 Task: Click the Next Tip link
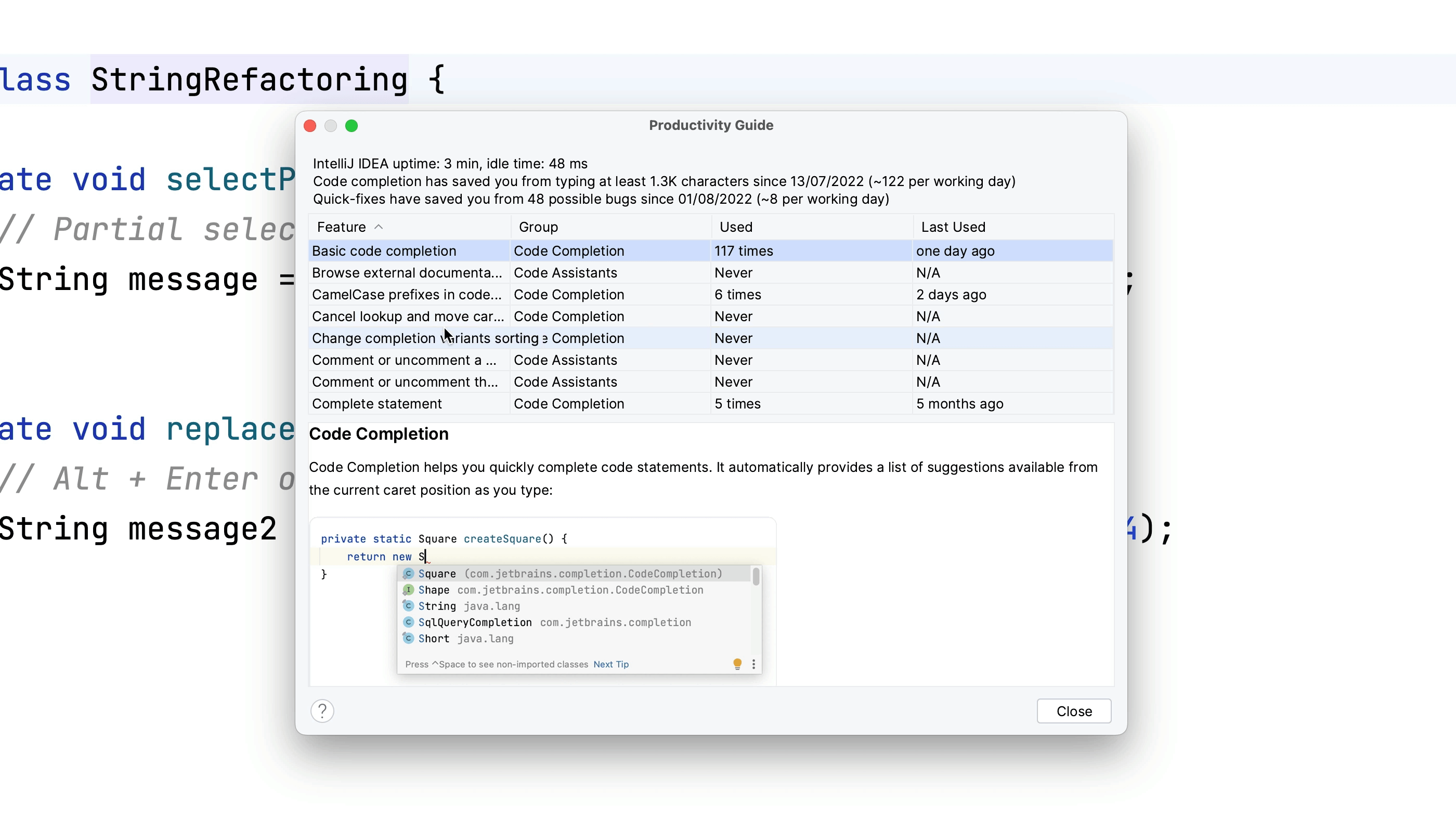pos(610,664)
